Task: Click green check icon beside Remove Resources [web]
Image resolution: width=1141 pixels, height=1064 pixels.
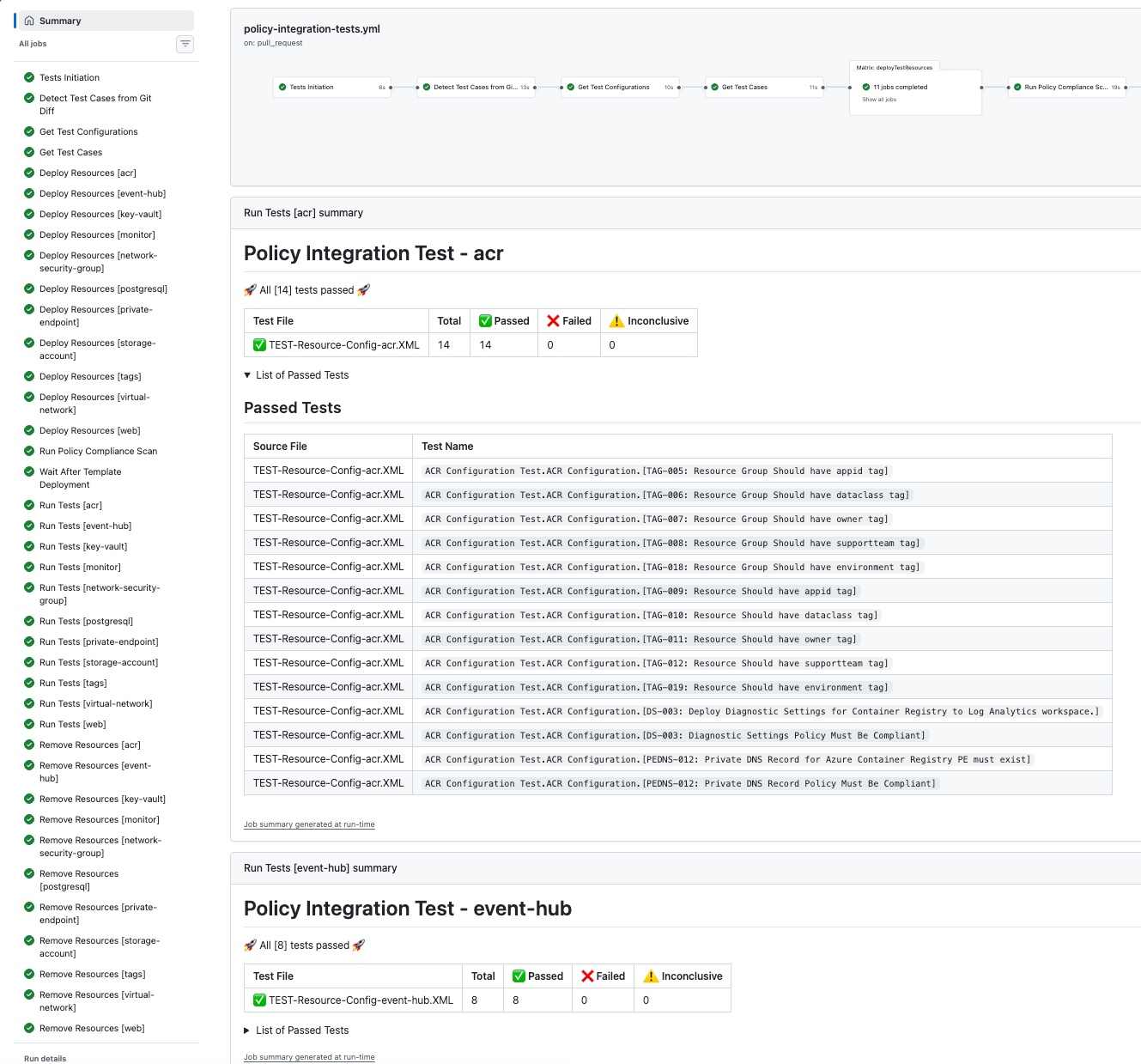Action: click(29, 1028)
